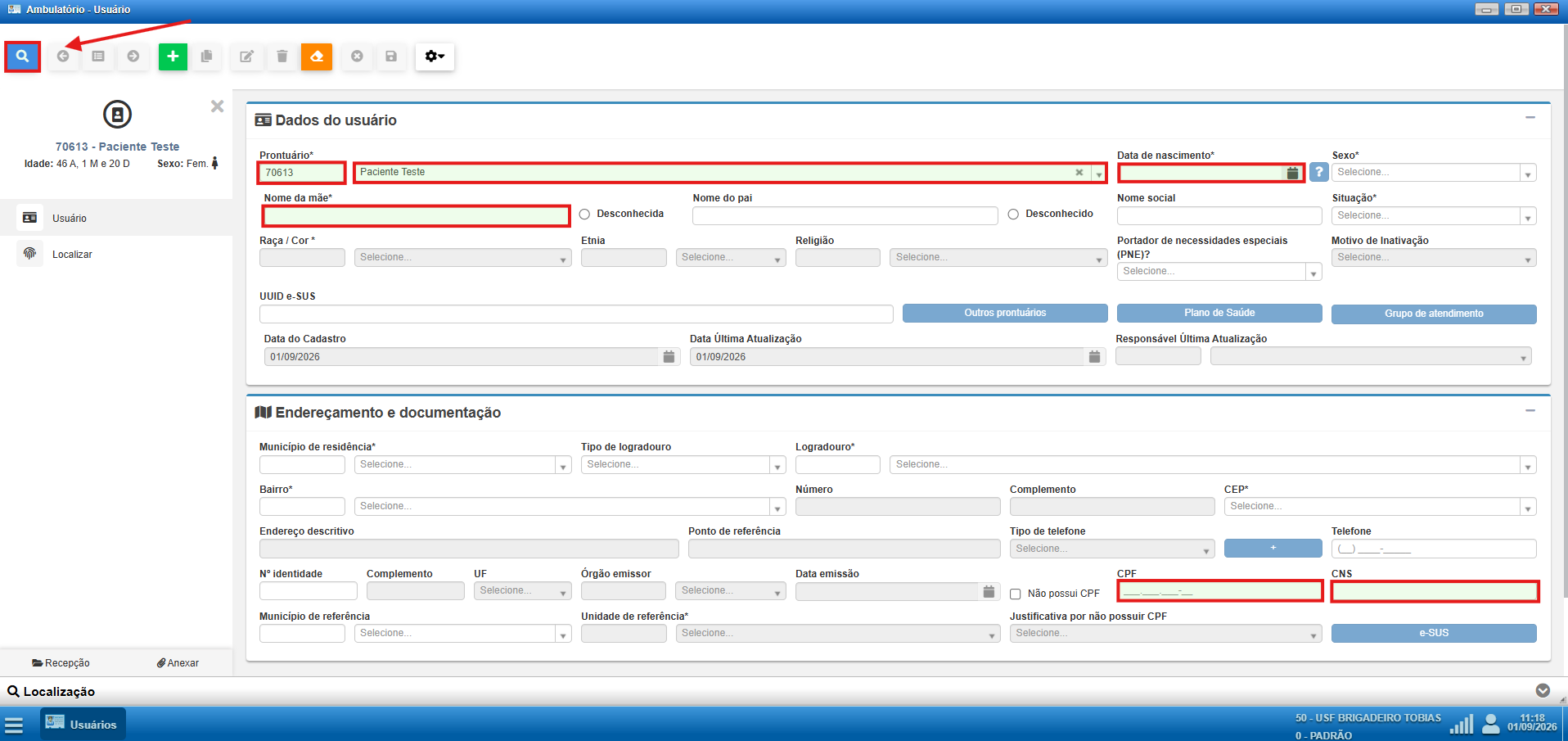Image resolution: width=1568 pixels, height=741 pixels.
Task: Click the copy record toolbar icon
Action: (207, 56)
